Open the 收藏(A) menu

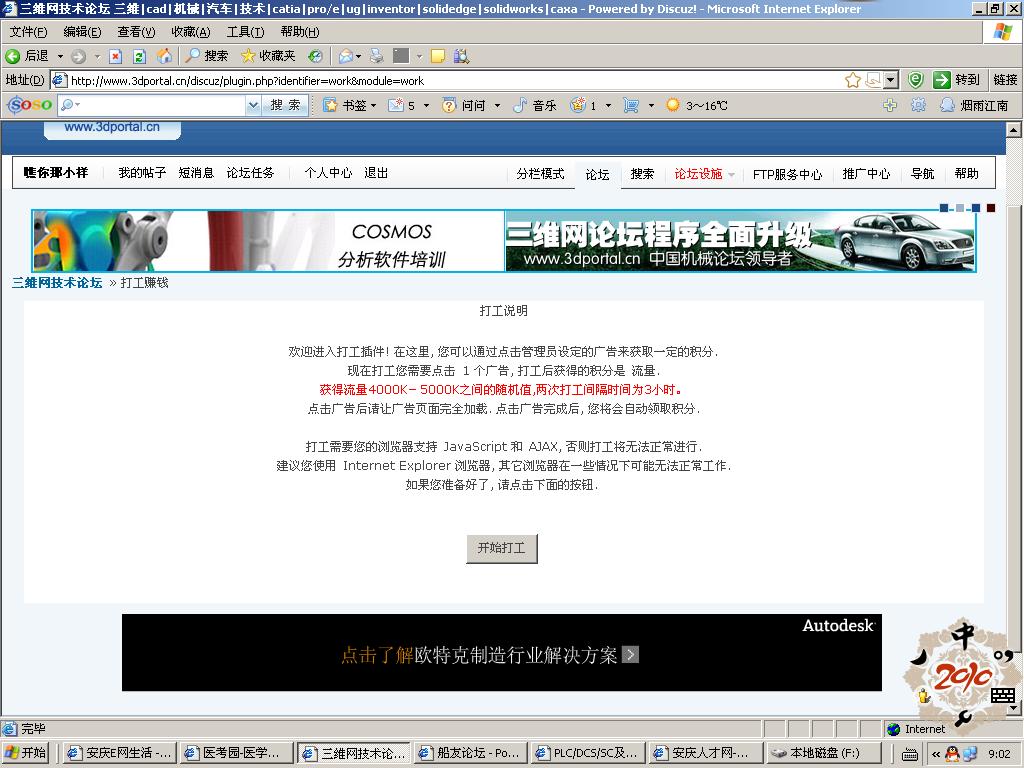191,32
